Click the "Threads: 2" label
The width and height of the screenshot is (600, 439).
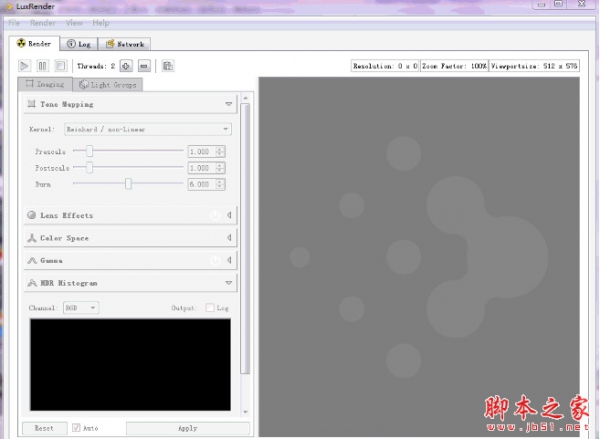(96, 66)
